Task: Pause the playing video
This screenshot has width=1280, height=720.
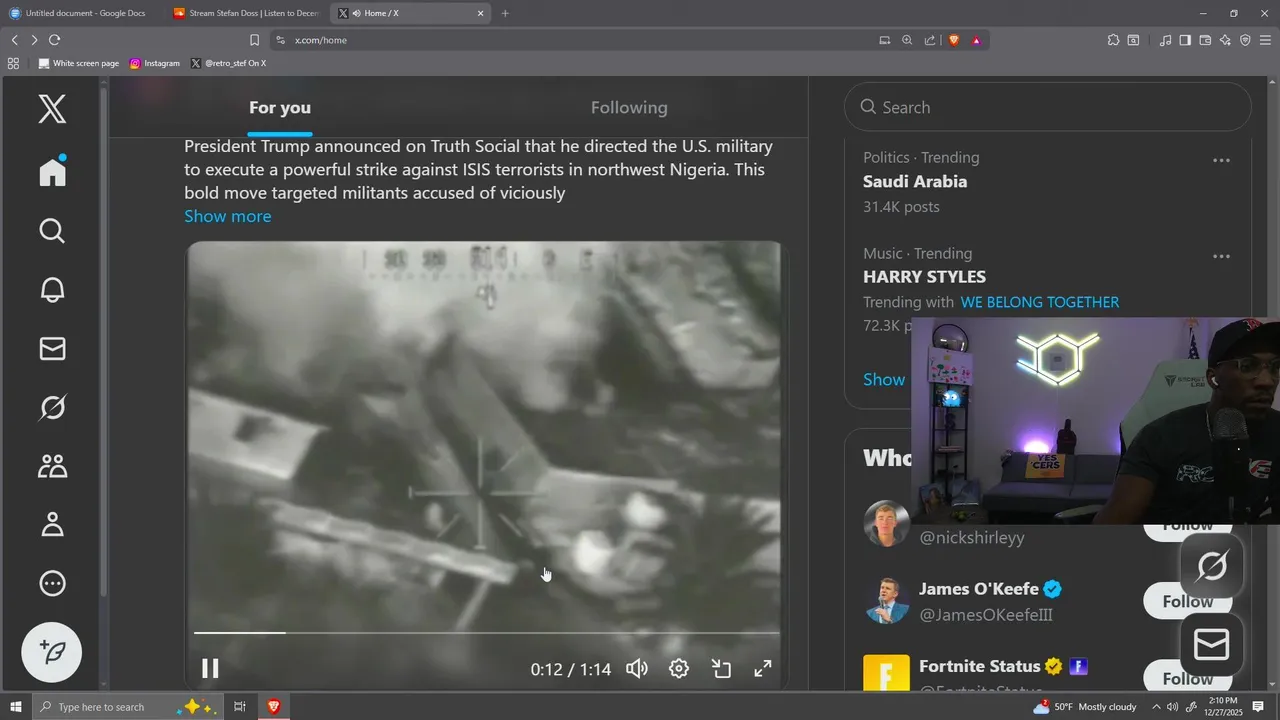Action: 210,668
